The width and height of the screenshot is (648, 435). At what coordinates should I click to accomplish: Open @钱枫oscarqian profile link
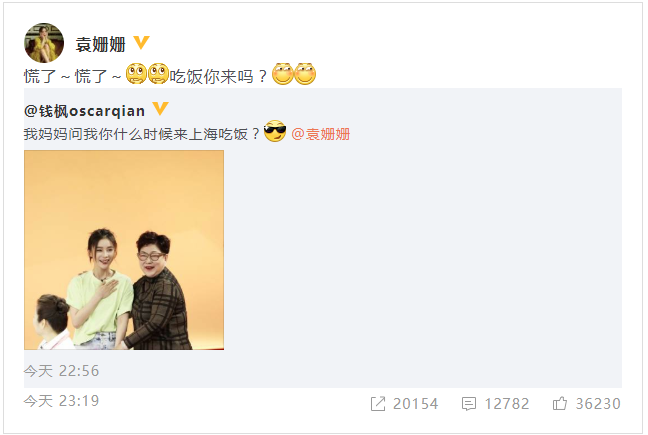(x=85, y=111)
